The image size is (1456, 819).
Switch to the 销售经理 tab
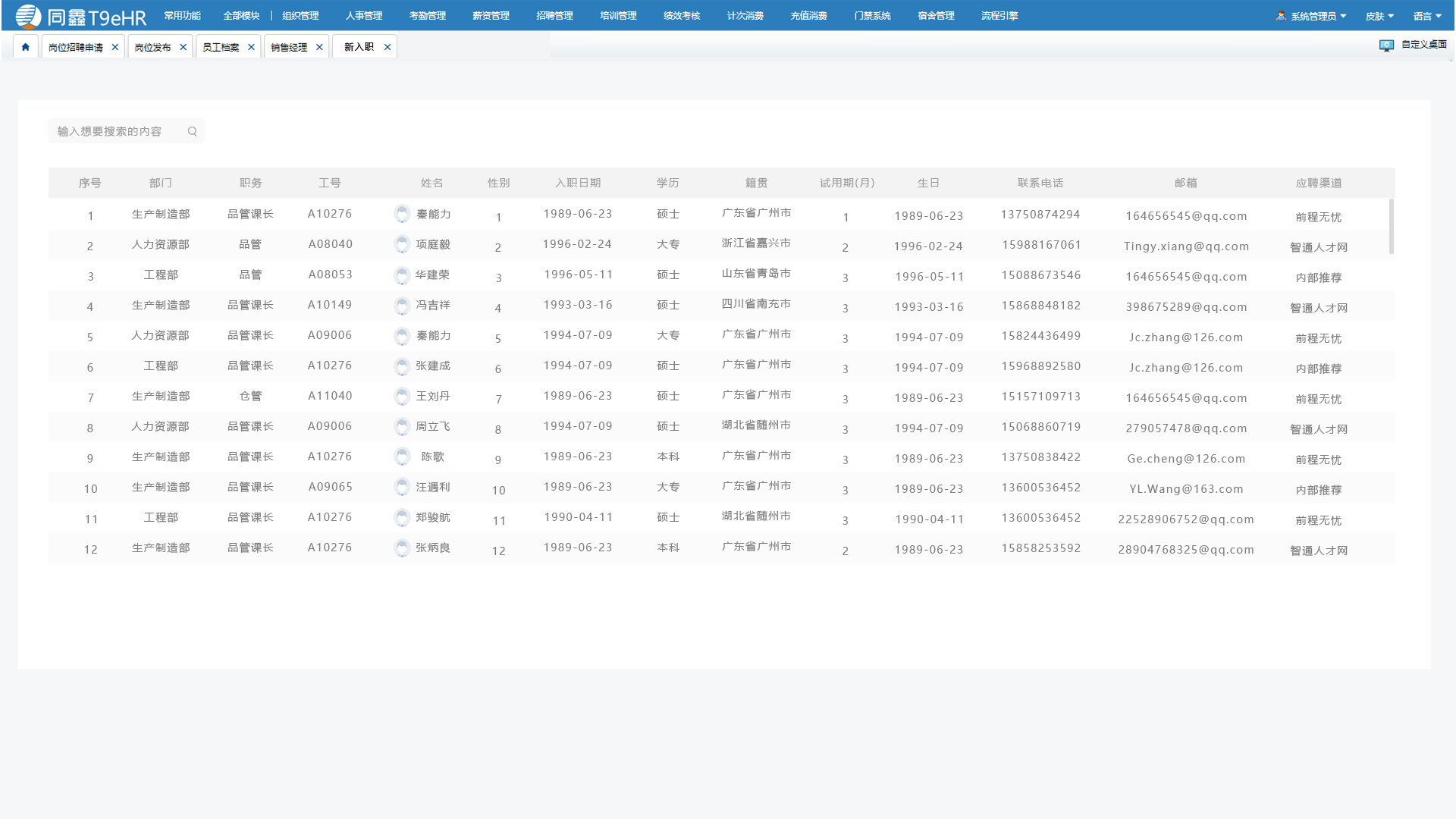(289, 47)
